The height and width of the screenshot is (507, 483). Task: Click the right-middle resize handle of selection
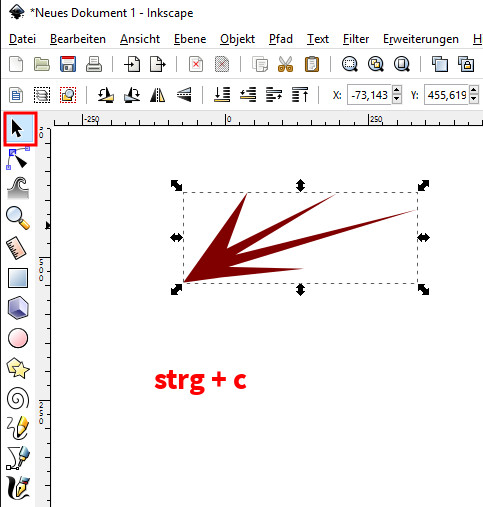point(424,237)
